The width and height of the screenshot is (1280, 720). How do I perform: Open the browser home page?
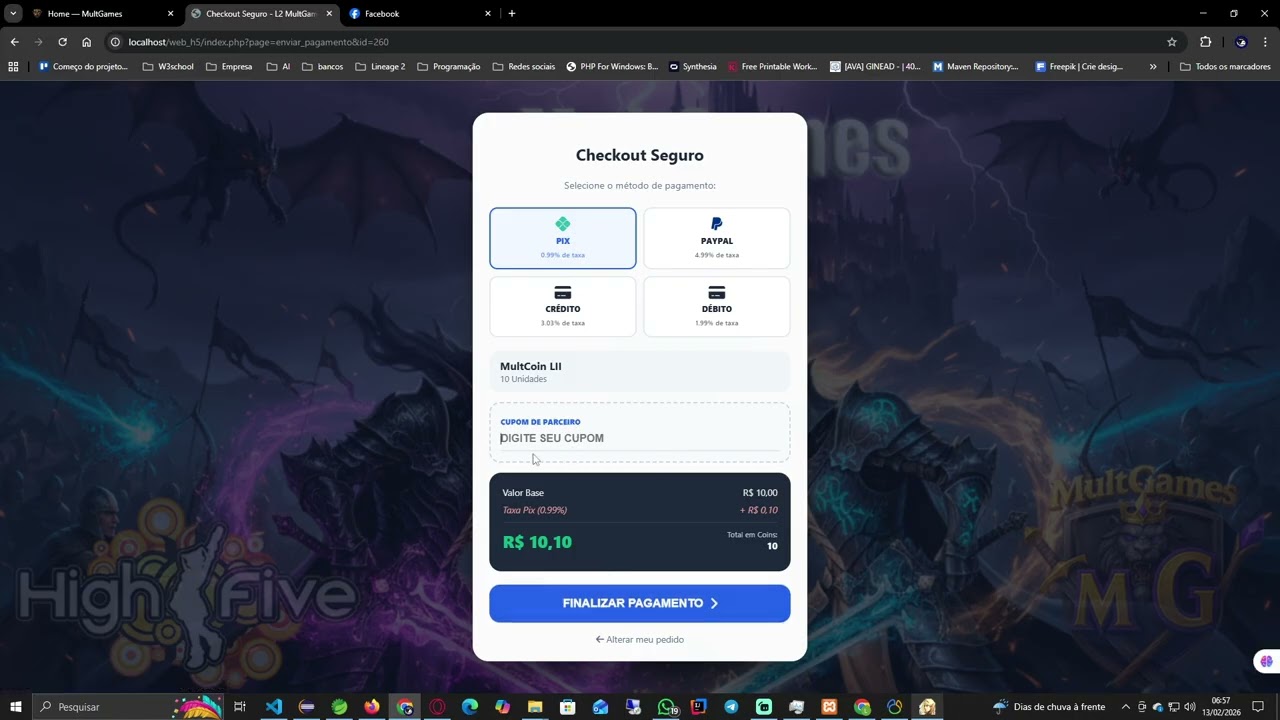(x=86, y=42)
